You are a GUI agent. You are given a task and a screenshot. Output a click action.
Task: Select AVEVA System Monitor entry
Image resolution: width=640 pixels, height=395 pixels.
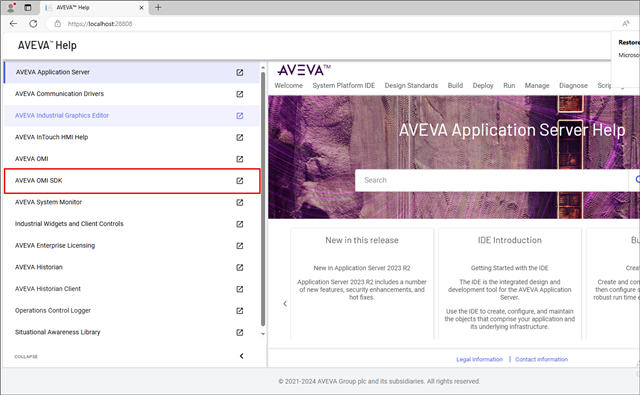tap(131, 202)
